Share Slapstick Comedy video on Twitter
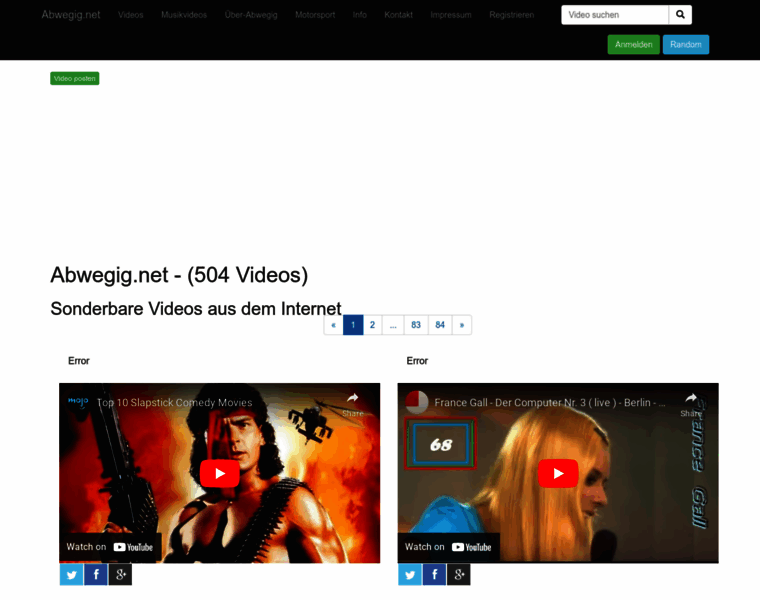This screenshot has width=760, height=600. pyautogui.click(x=72, y=575)
